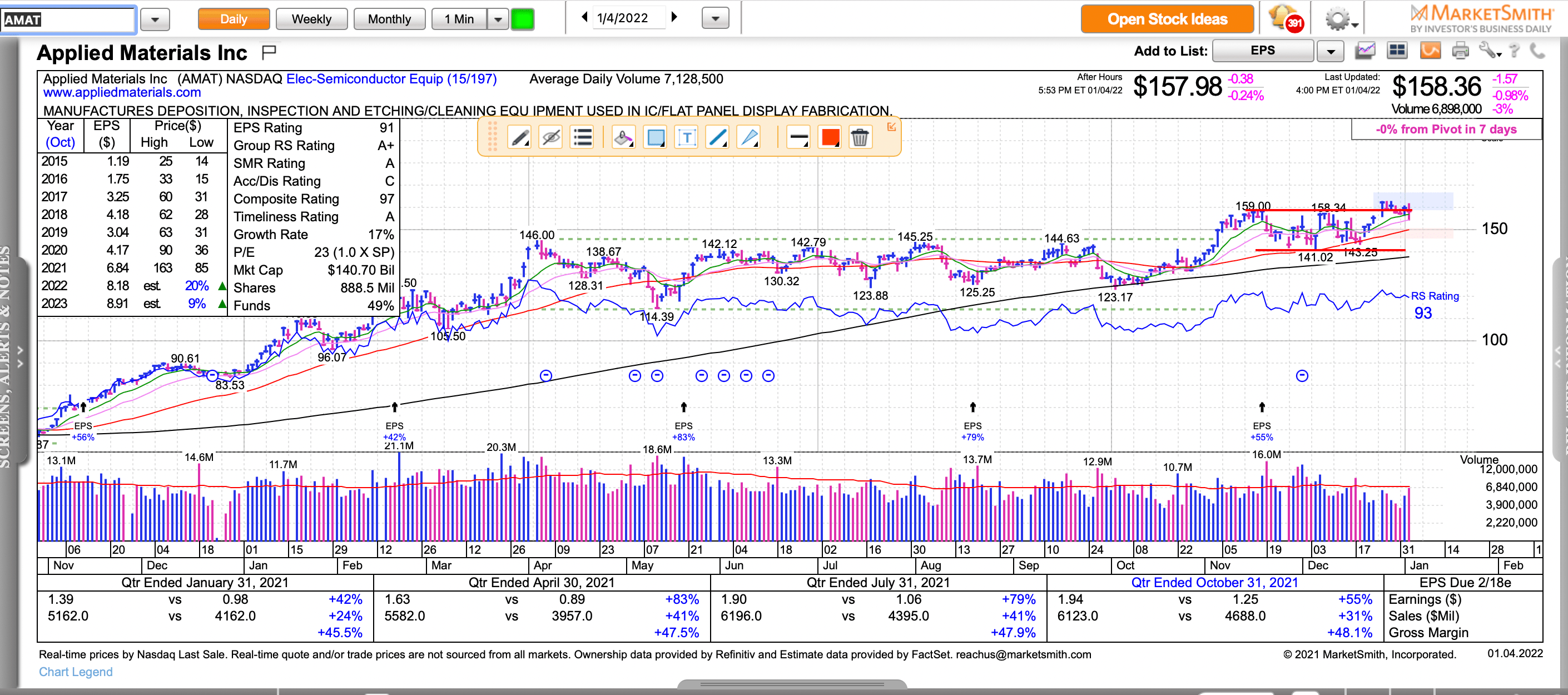Click the orange pattern recognition icon

coord(1430,51)
